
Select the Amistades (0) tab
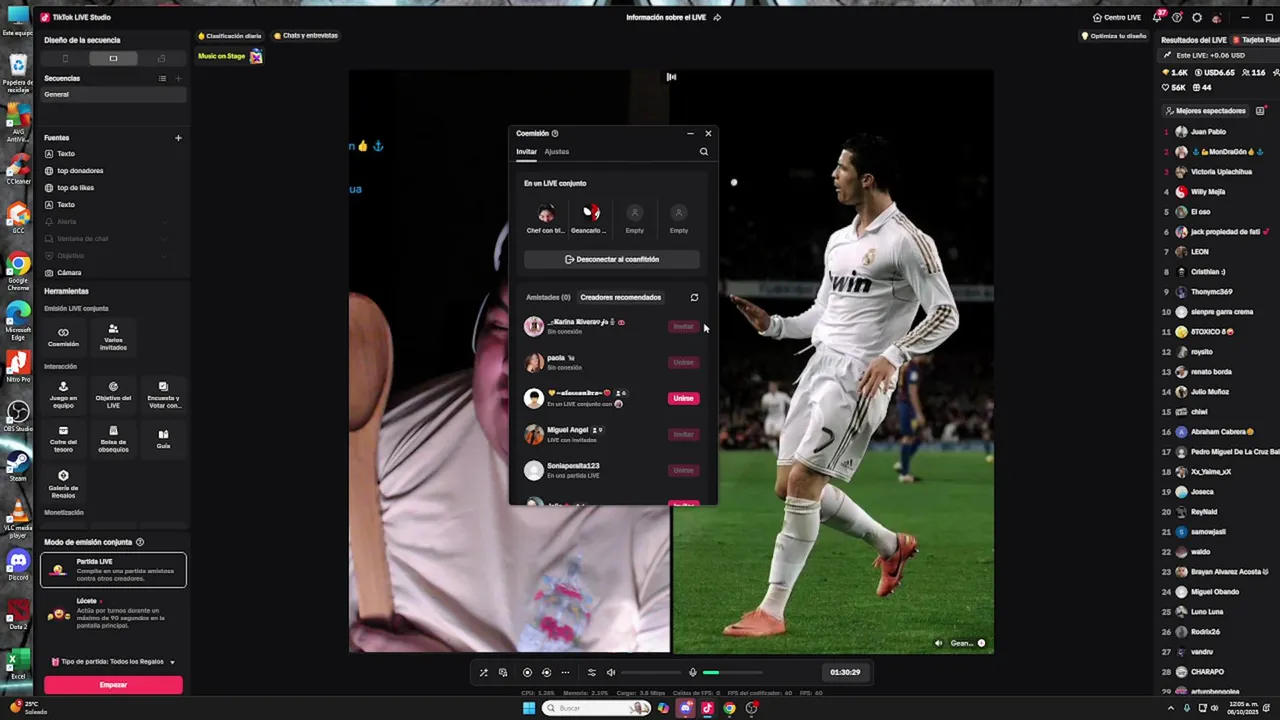click(x=548, y=297)
